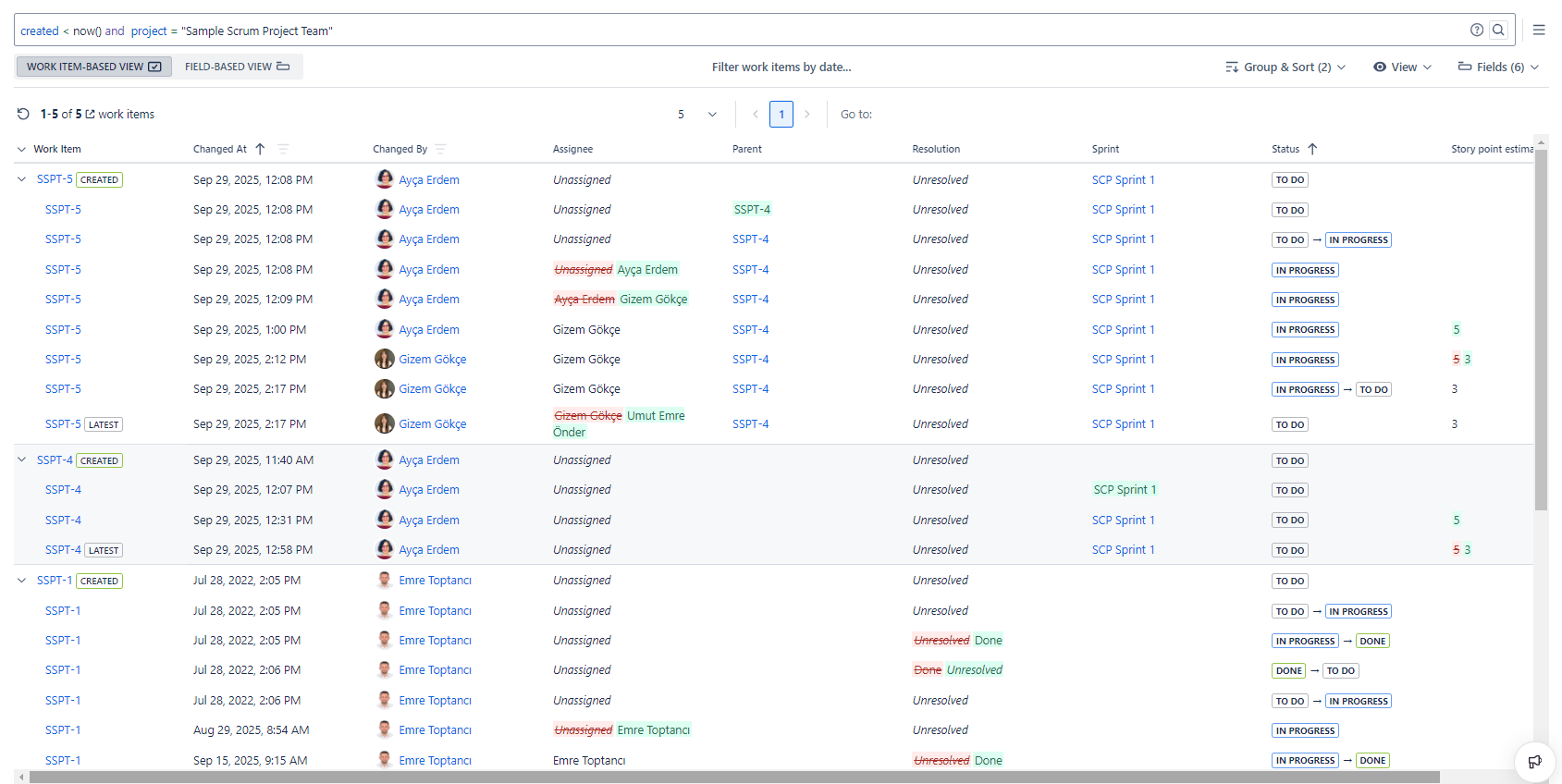Open the SCP Sprint 1 link in first row
The height and width of the screenshot is (784, 1562).
click(x=1123, y=180)
